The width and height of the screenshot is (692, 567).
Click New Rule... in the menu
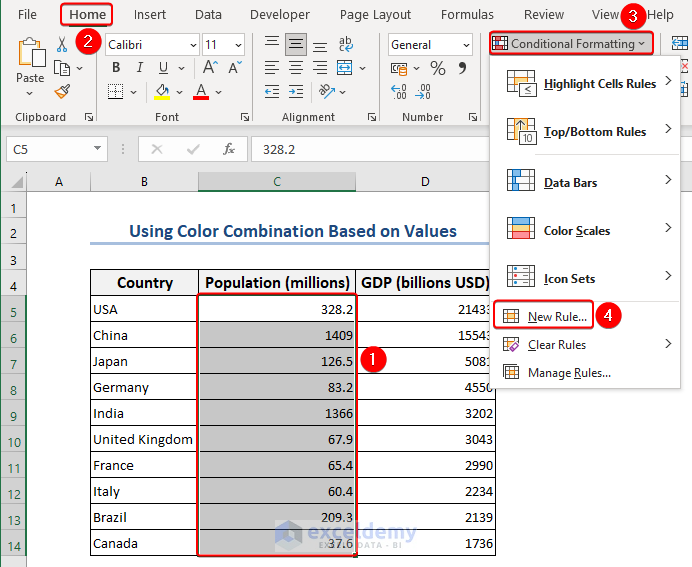tap(557, 317)
